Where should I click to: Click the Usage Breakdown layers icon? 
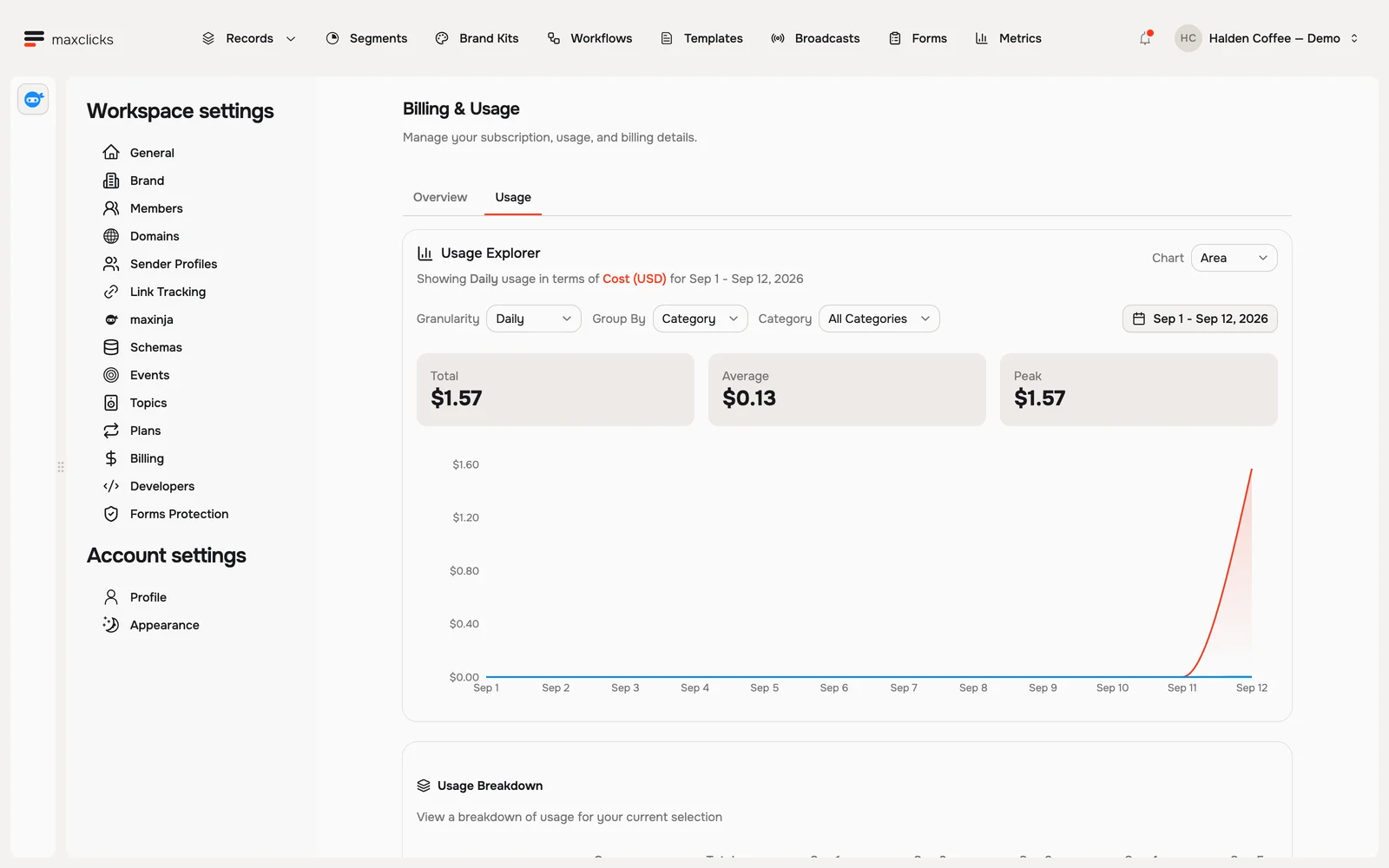pos(424,786)
